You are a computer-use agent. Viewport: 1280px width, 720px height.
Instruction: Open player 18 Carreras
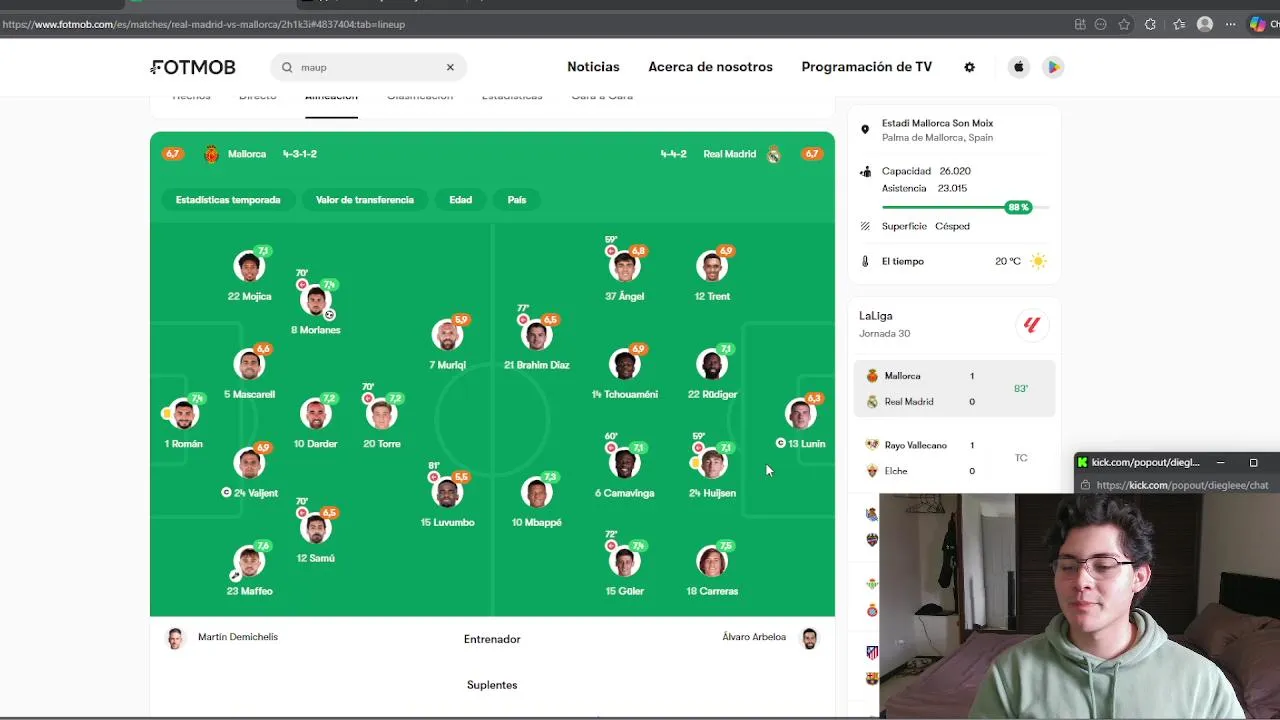point(712,569)
